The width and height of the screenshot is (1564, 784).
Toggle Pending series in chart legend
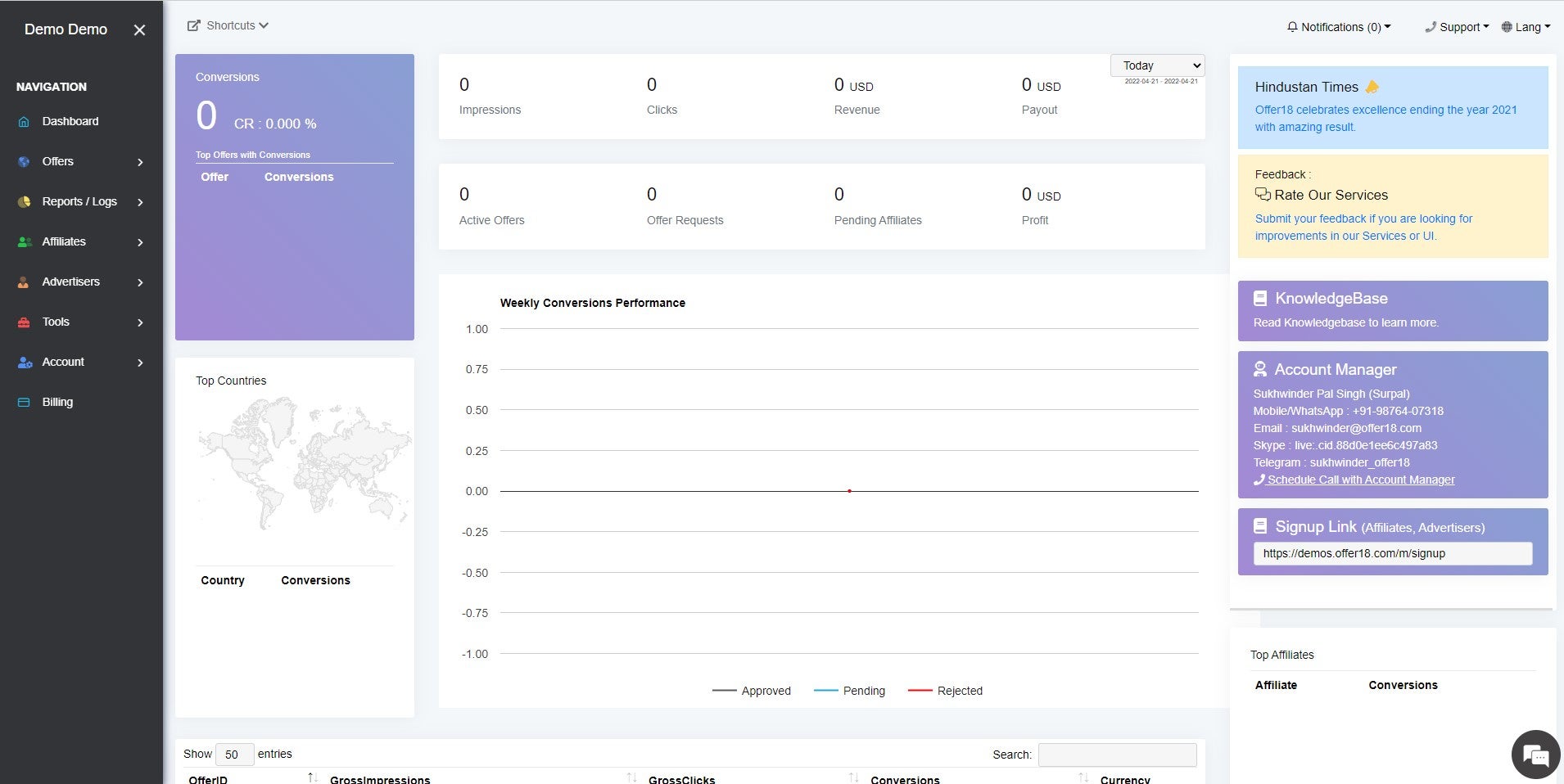tap(849, 691)
